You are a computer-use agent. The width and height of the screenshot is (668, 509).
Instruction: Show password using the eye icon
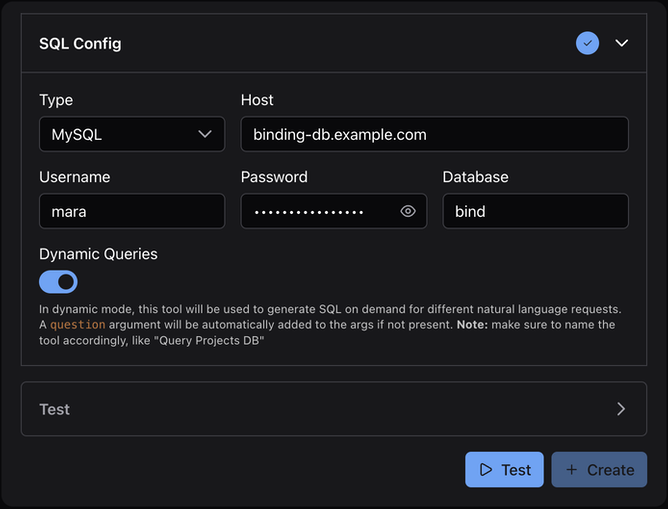click(408, 211)
